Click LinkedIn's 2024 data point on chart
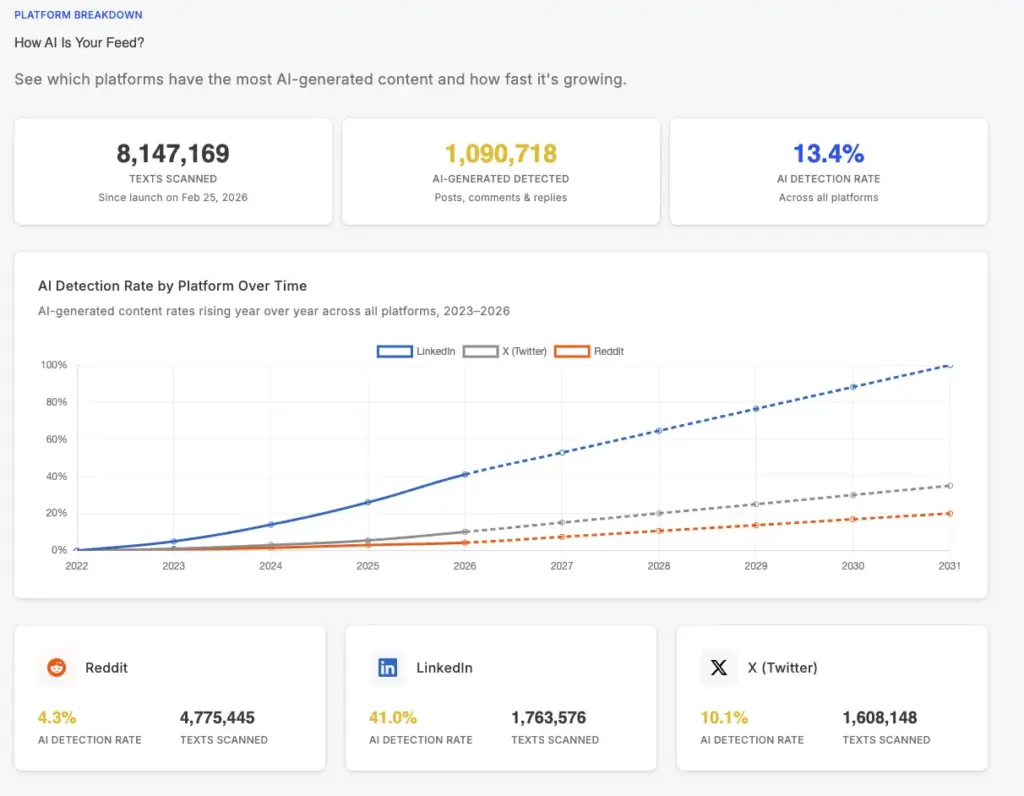 (271, 524)
